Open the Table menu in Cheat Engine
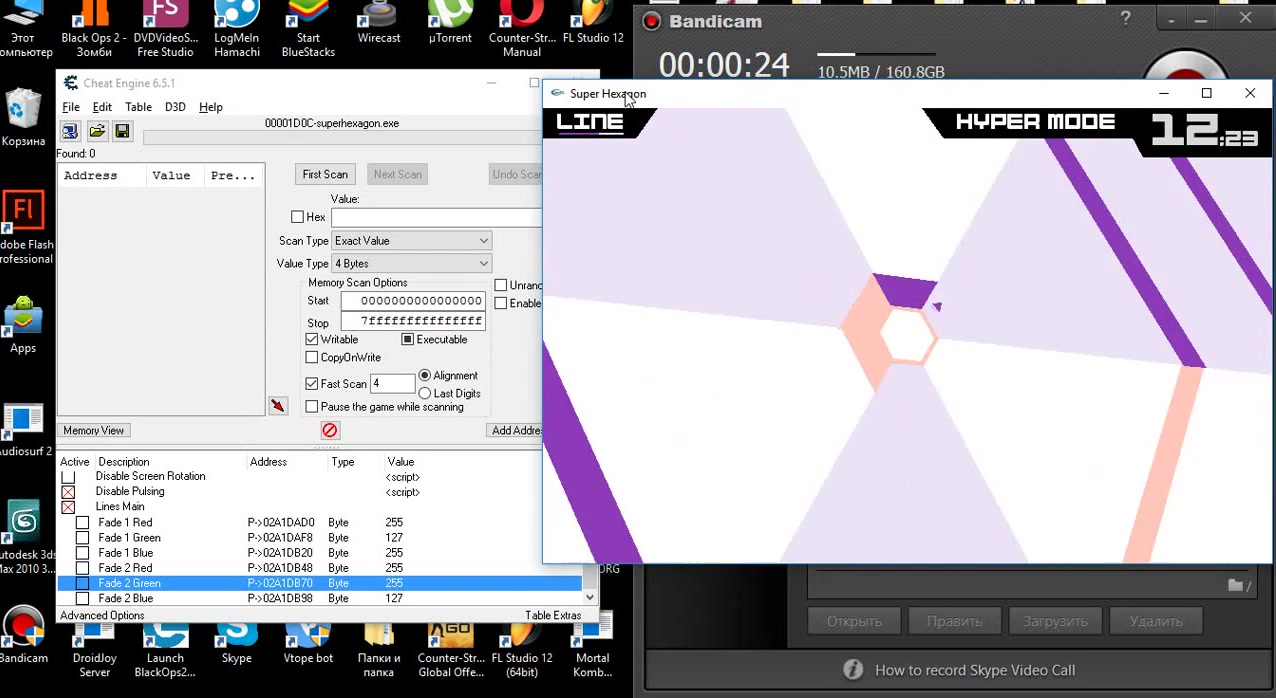The height and width of the screenshot is (698, 1276). pyautogui.click(x=138, y=107)
